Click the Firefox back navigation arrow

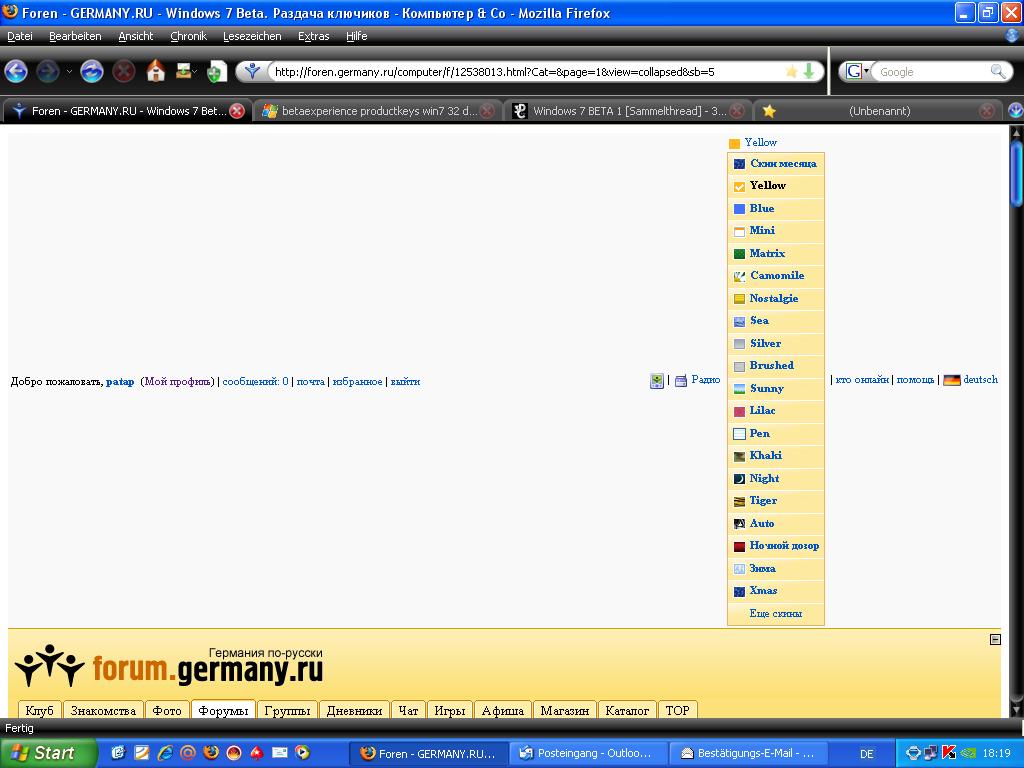click(x=16, y=71)
